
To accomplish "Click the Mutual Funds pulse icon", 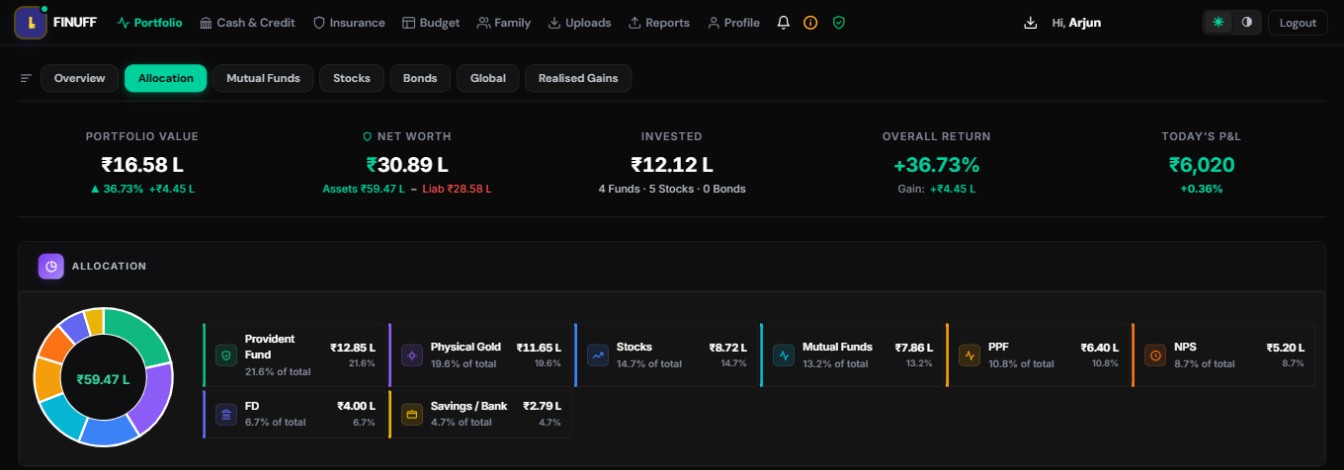I will 784,355.
